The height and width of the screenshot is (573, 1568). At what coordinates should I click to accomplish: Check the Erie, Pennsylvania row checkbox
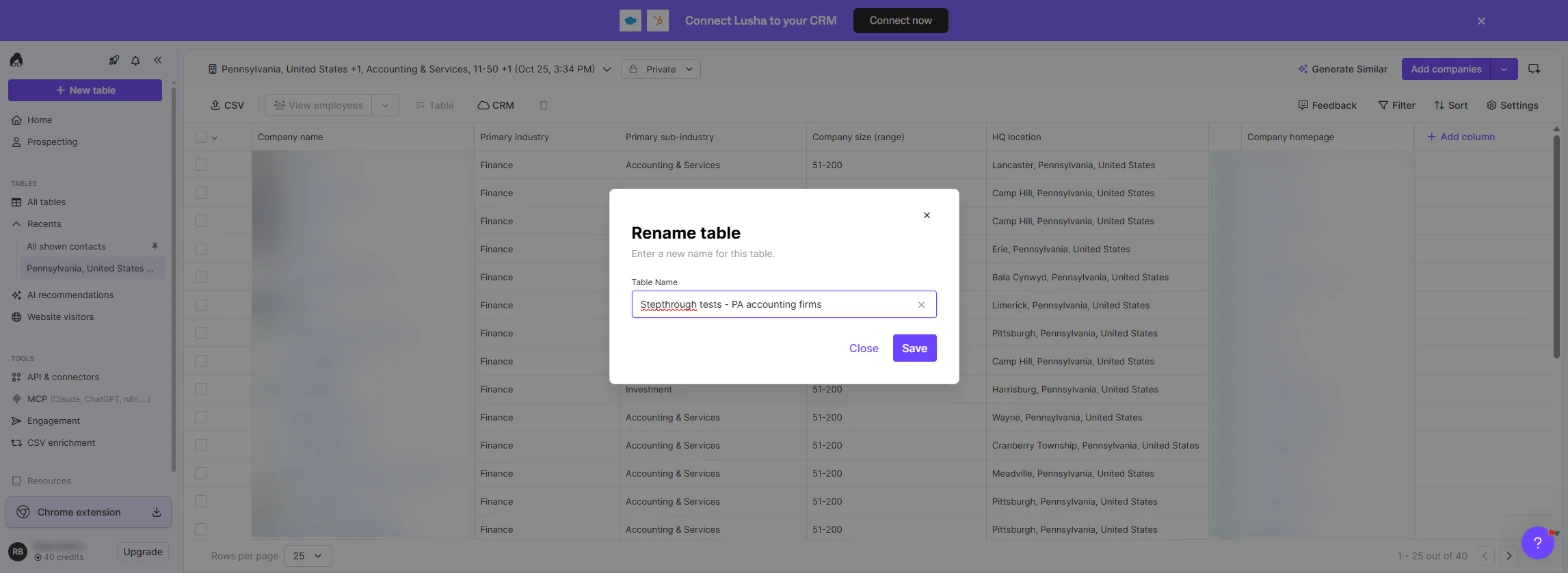[x=201, y=249]
